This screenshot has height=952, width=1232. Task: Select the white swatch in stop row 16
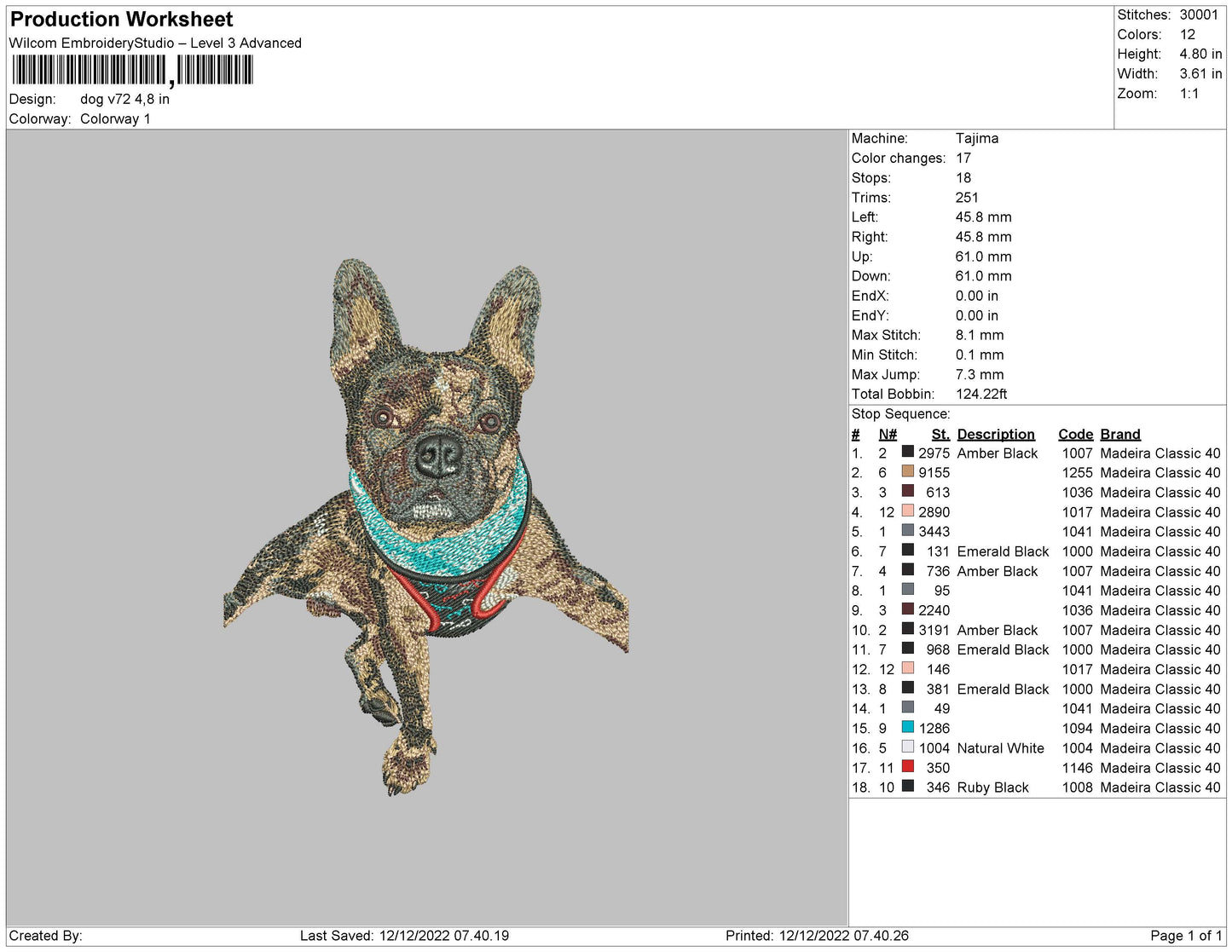click(908, 747)
